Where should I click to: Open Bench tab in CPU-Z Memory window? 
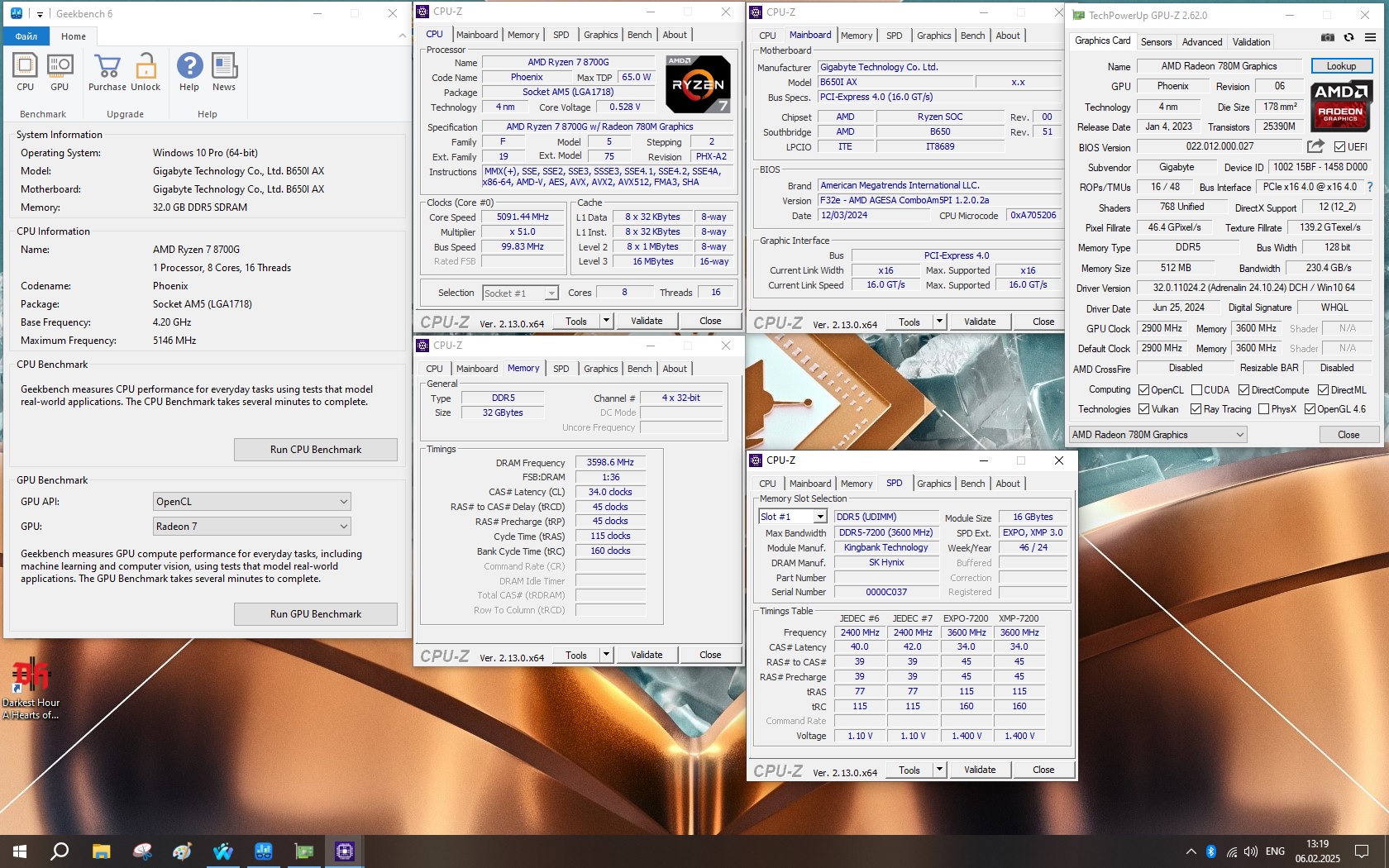click(639, 369)
